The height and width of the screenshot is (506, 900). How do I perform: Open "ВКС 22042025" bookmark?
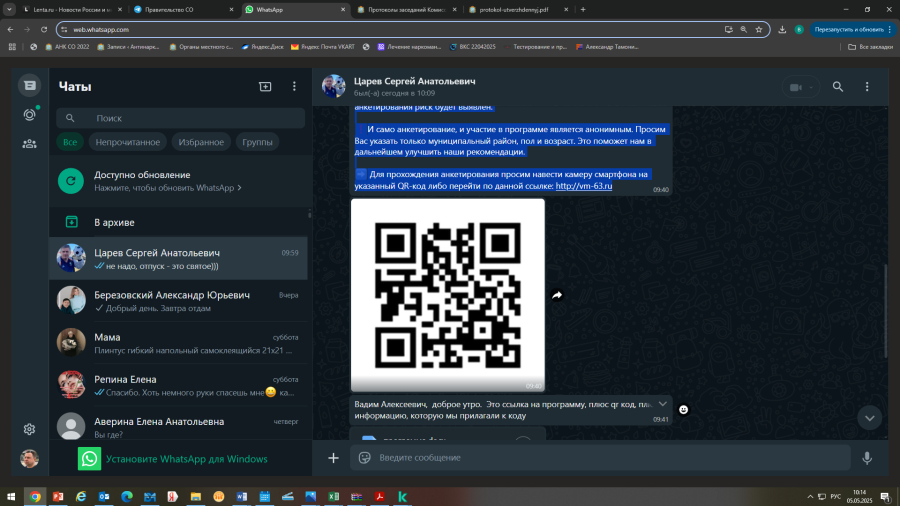pyautogui.click(x=472, y=47)
